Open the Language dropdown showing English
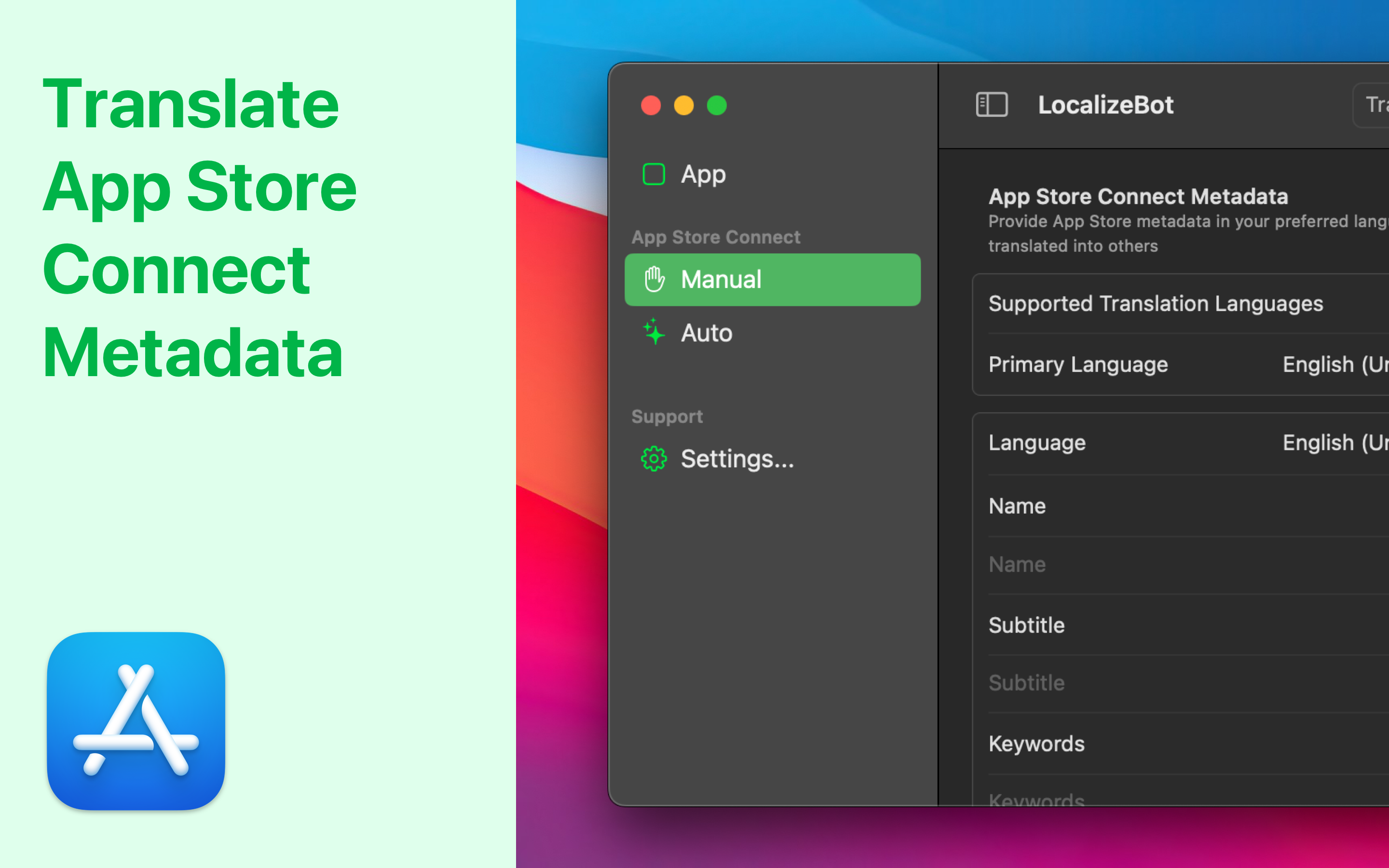This screenshot has width=1389, height=868. [x=1335, y=443]
